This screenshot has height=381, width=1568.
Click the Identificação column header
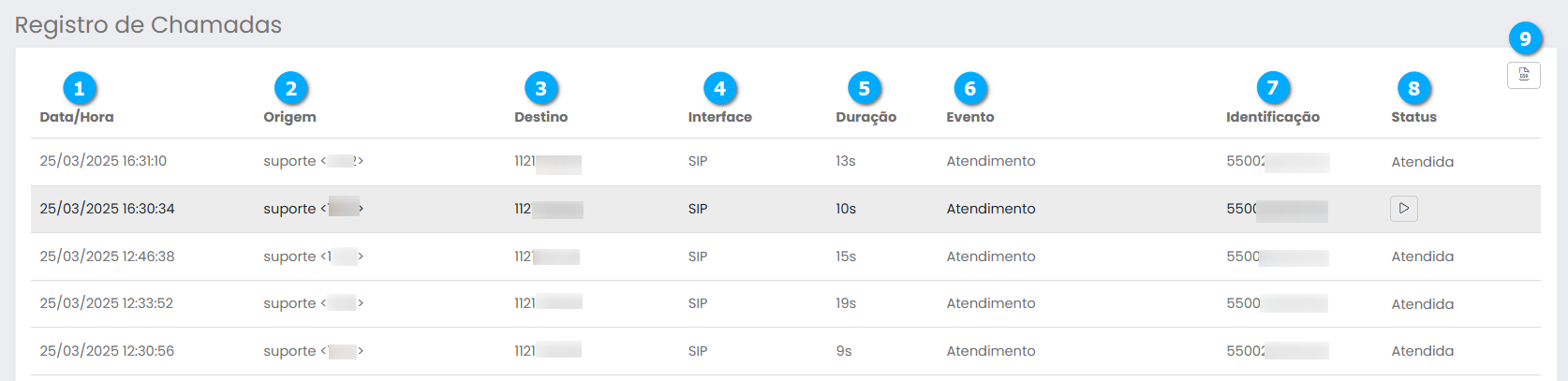tap(1272, 117)
